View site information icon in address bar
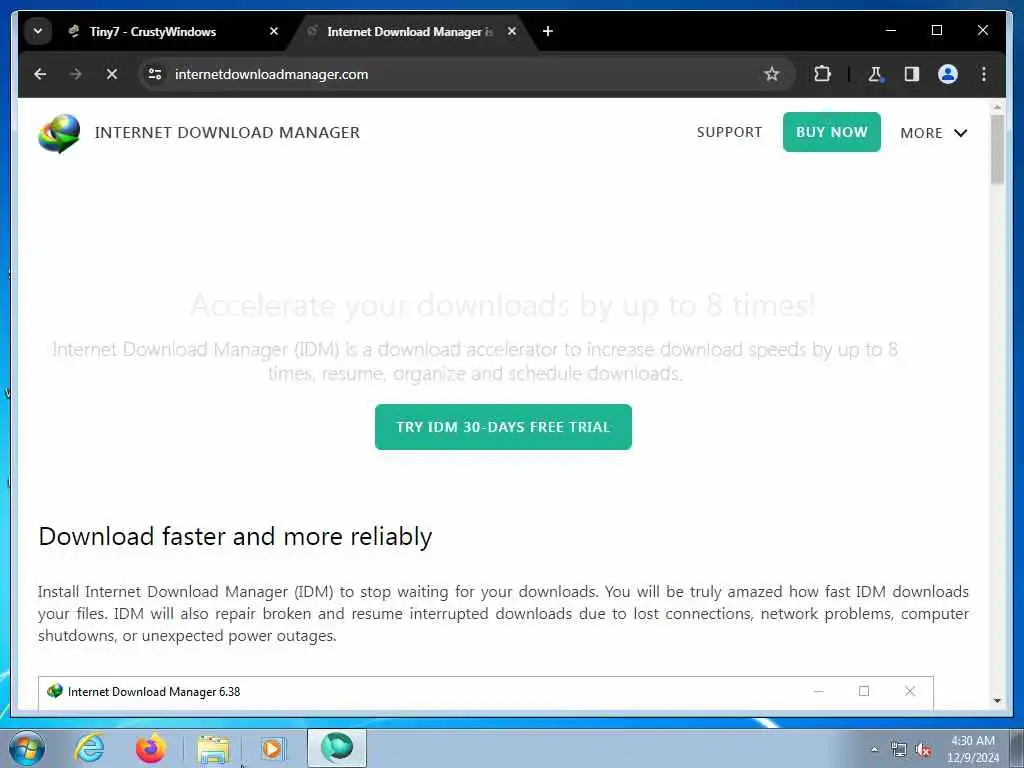Screen dimensions: 1024x768 155,74
